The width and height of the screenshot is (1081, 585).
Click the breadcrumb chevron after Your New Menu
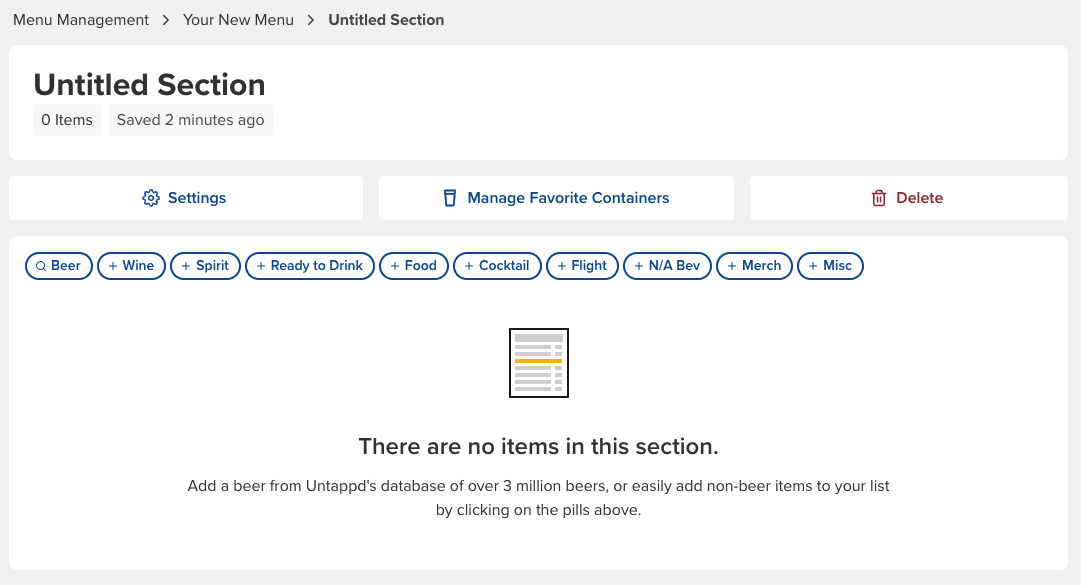311,20
